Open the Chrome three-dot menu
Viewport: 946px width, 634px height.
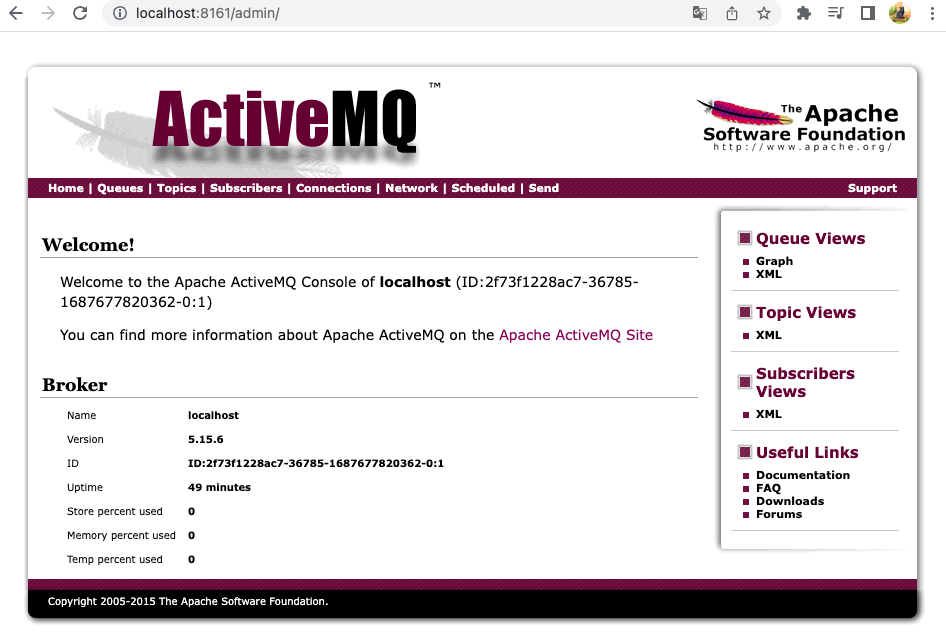tap(932, 13)
